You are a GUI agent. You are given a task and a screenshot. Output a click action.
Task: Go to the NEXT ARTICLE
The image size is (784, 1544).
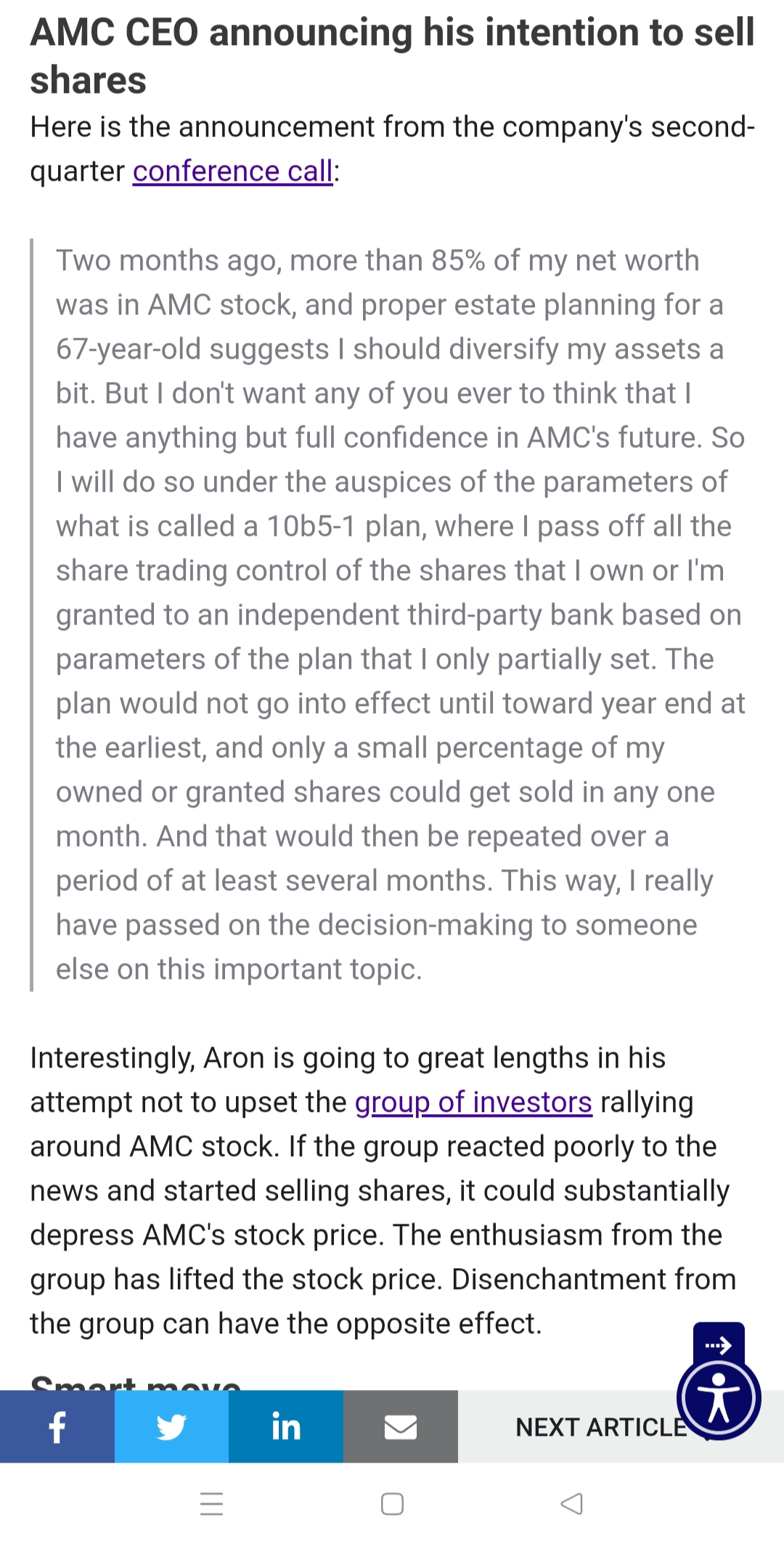(x=602, y=1427)
